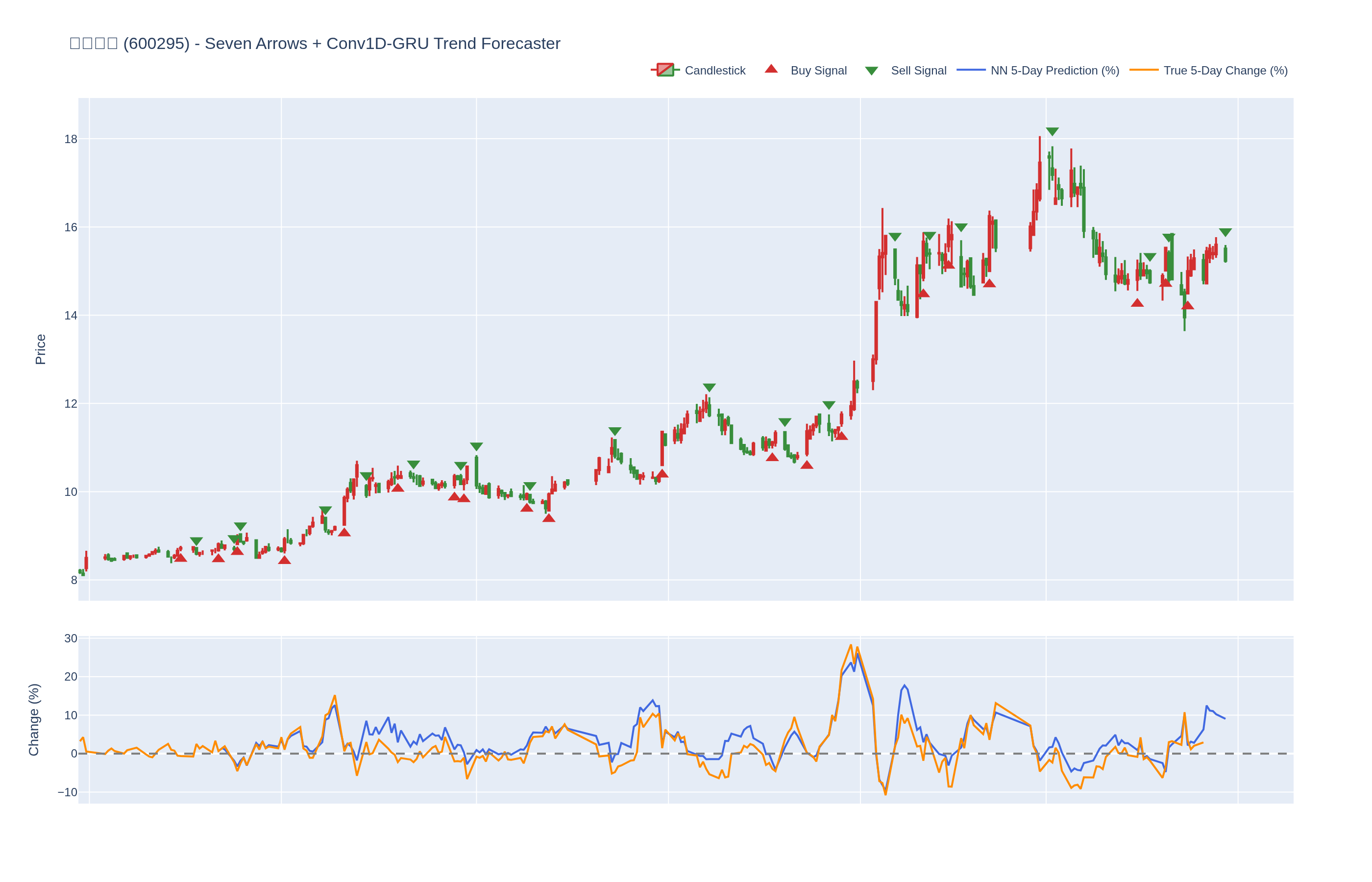Click the red buy triangle icon in legend
The width and height of the screenshot is (1372, 882).
[x=771, y=69]
